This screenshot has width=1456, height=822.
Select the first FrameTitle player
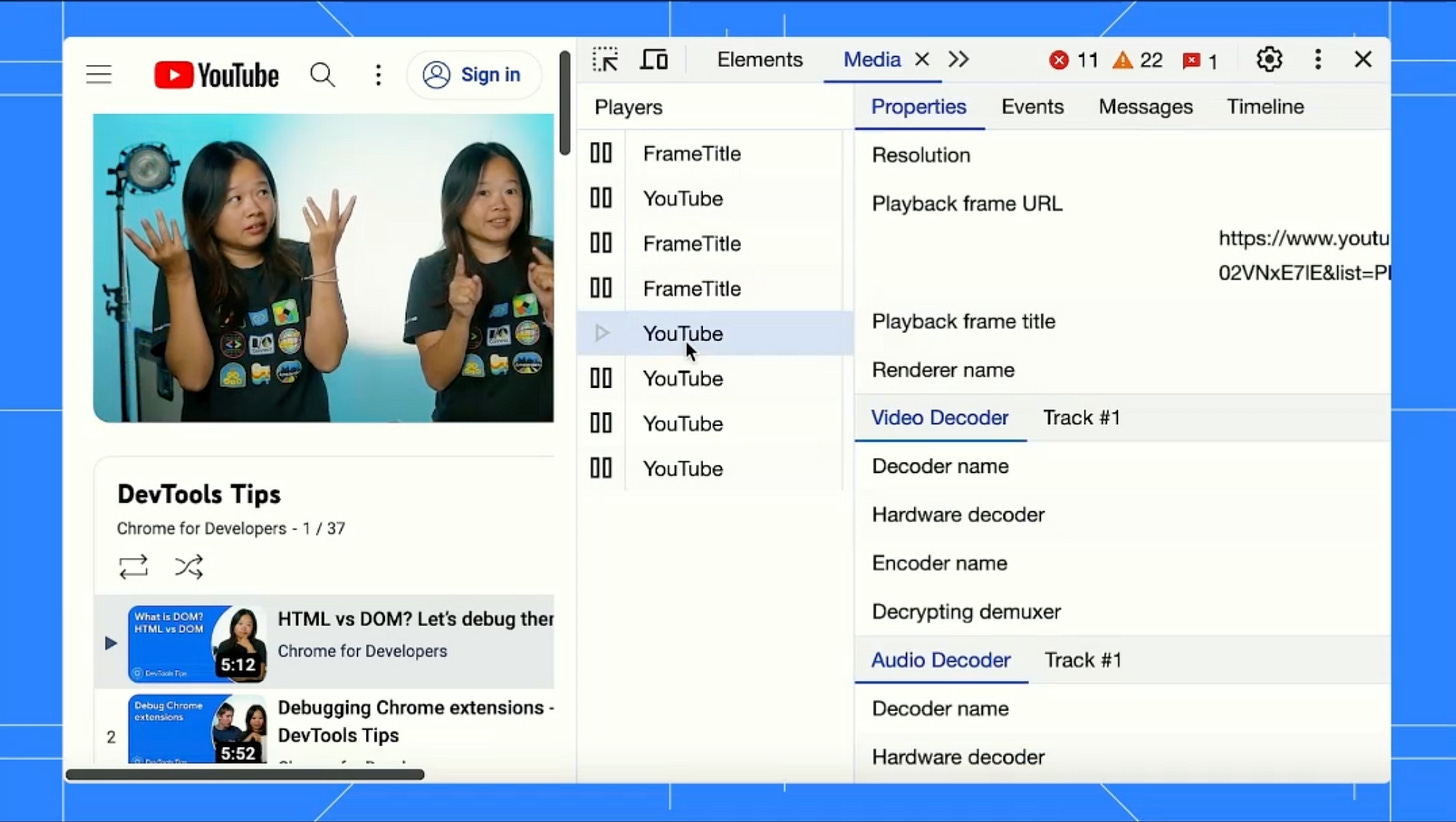[x=715, y=154]
